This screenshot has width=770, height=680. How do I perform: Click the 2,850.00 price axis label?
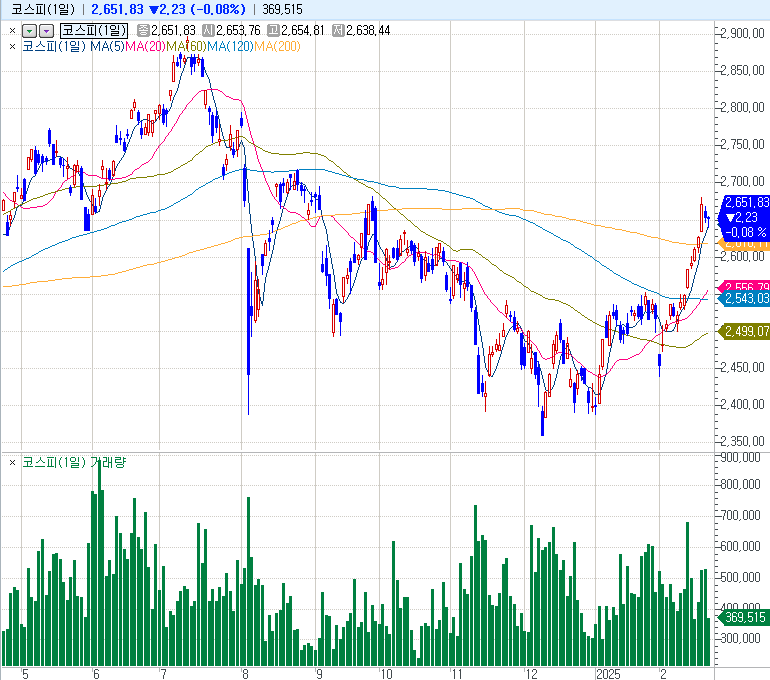pyautogui.click(x=742, y=70)
